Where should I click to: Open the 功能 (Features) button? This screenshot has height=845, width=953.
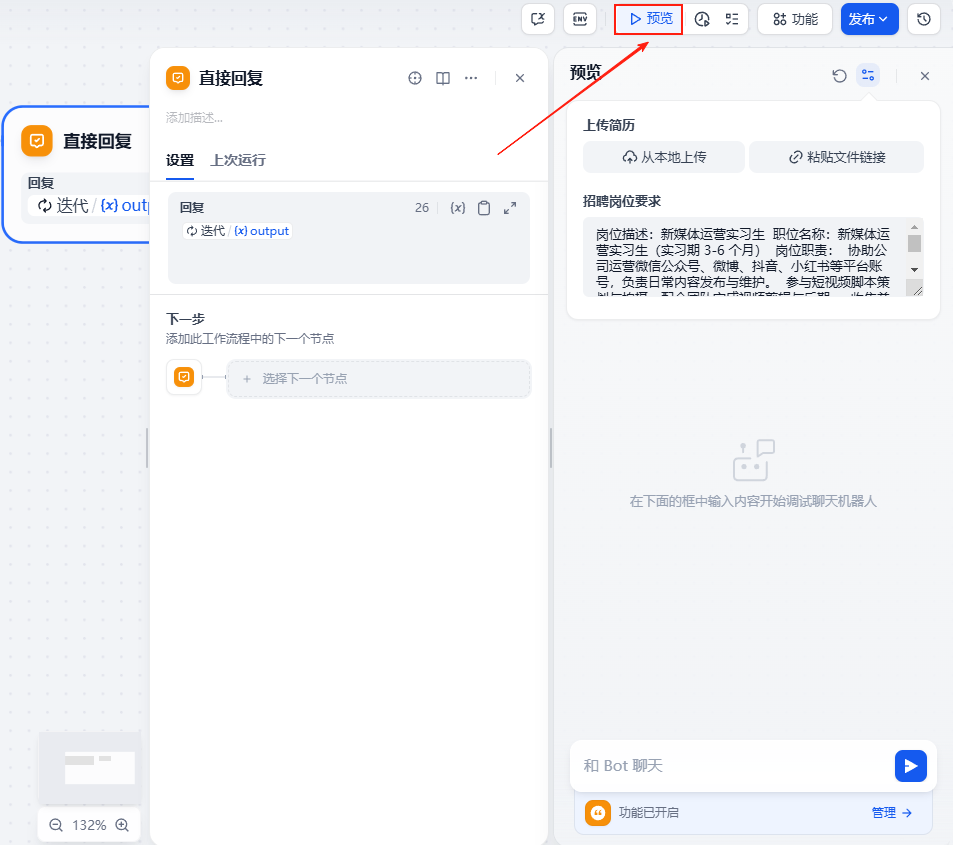click(795, 19)
